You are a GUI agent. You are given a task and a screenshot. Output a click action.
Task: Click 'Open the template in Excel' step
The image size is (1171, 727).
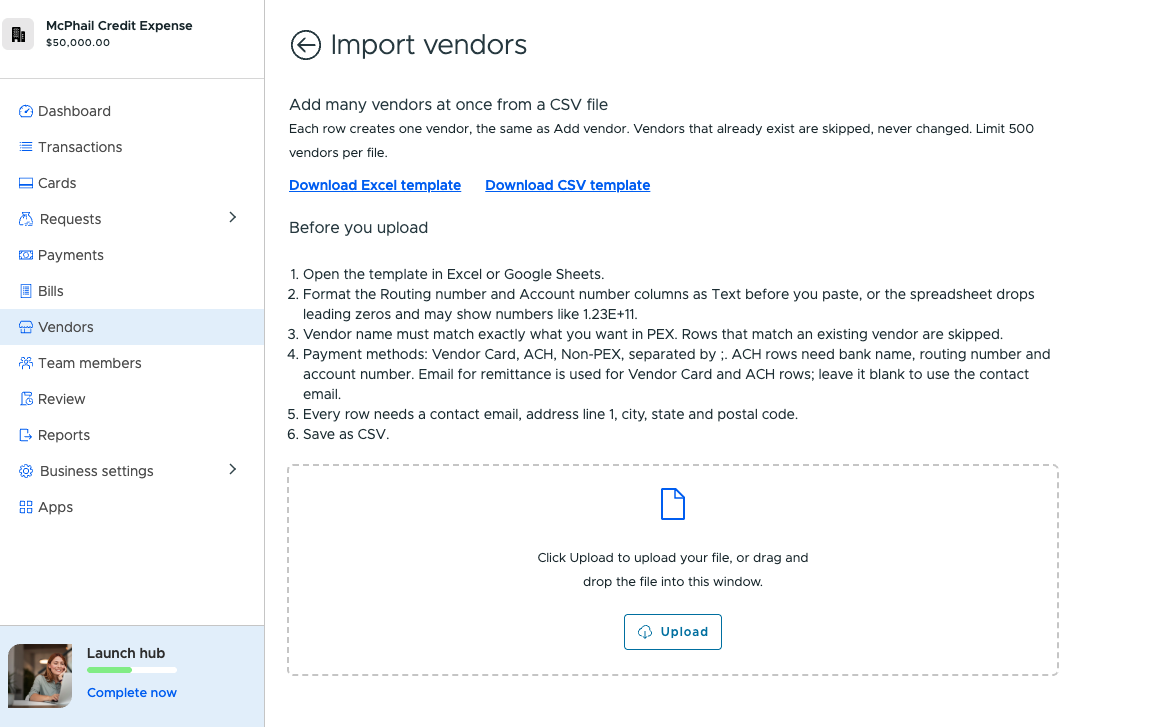[x=453, y=274]
